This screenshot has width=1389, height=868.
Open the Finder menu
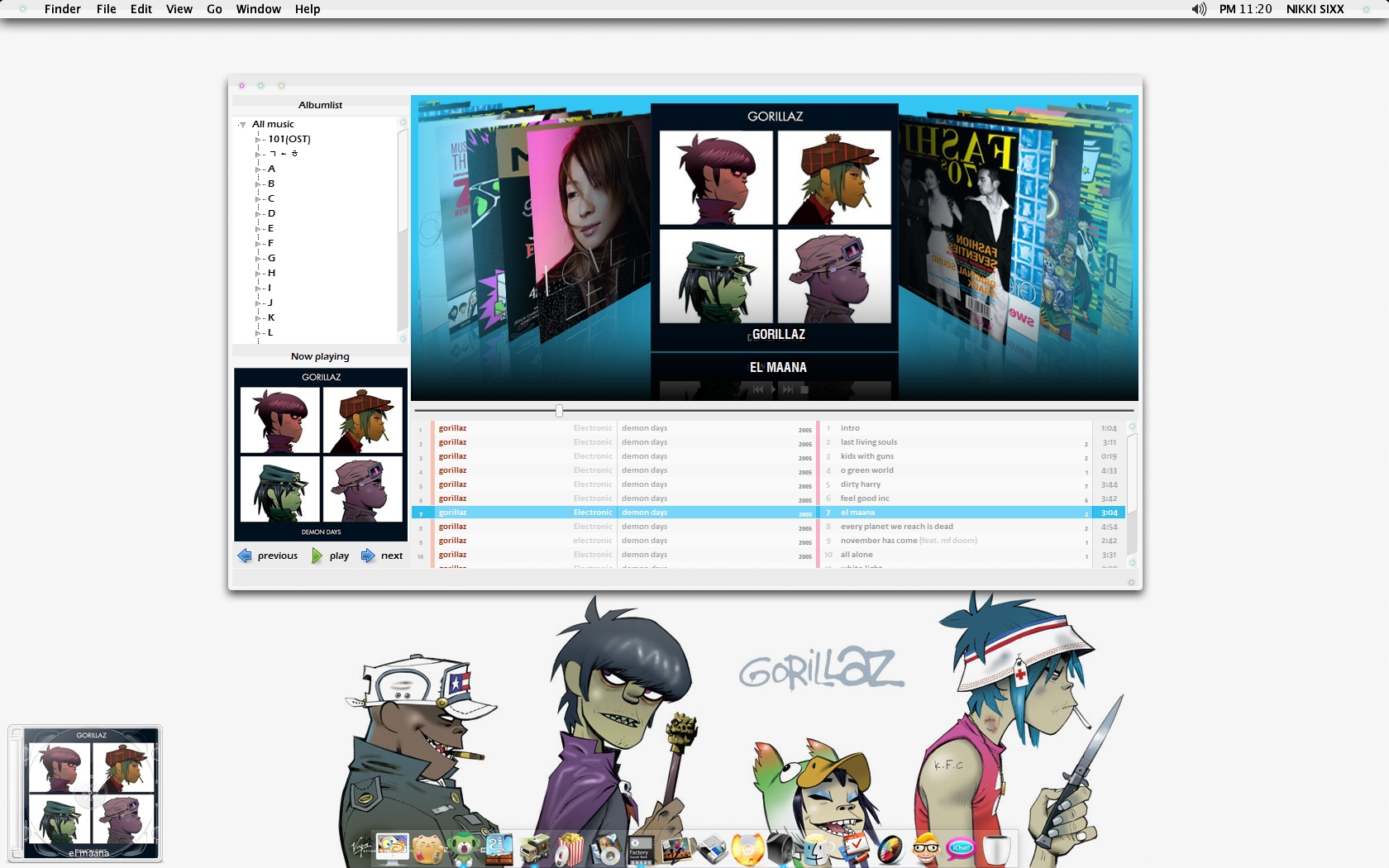tap(62, 9)
